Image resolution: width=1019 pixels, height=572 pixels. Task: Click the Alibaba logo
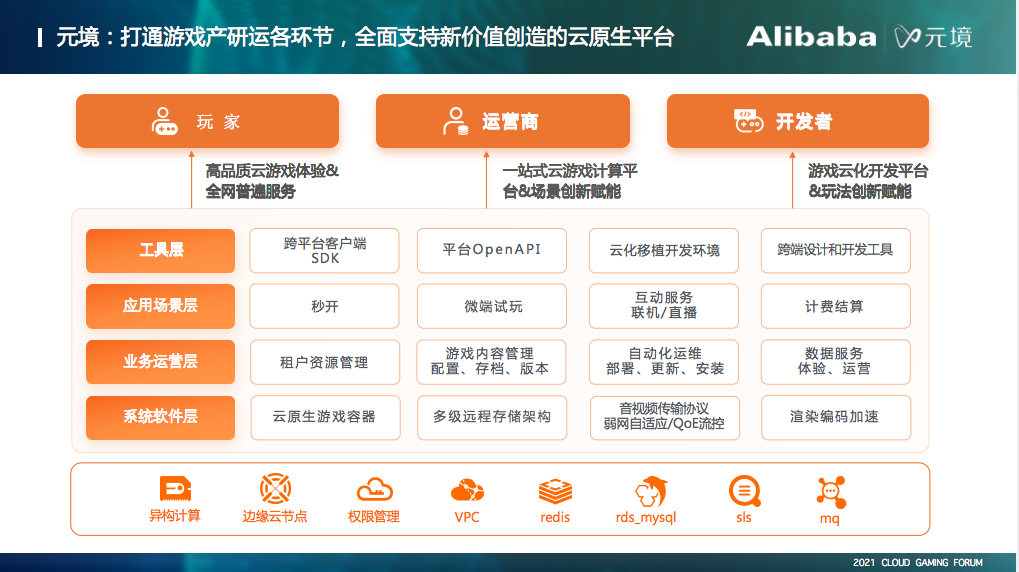pos(811,37)
